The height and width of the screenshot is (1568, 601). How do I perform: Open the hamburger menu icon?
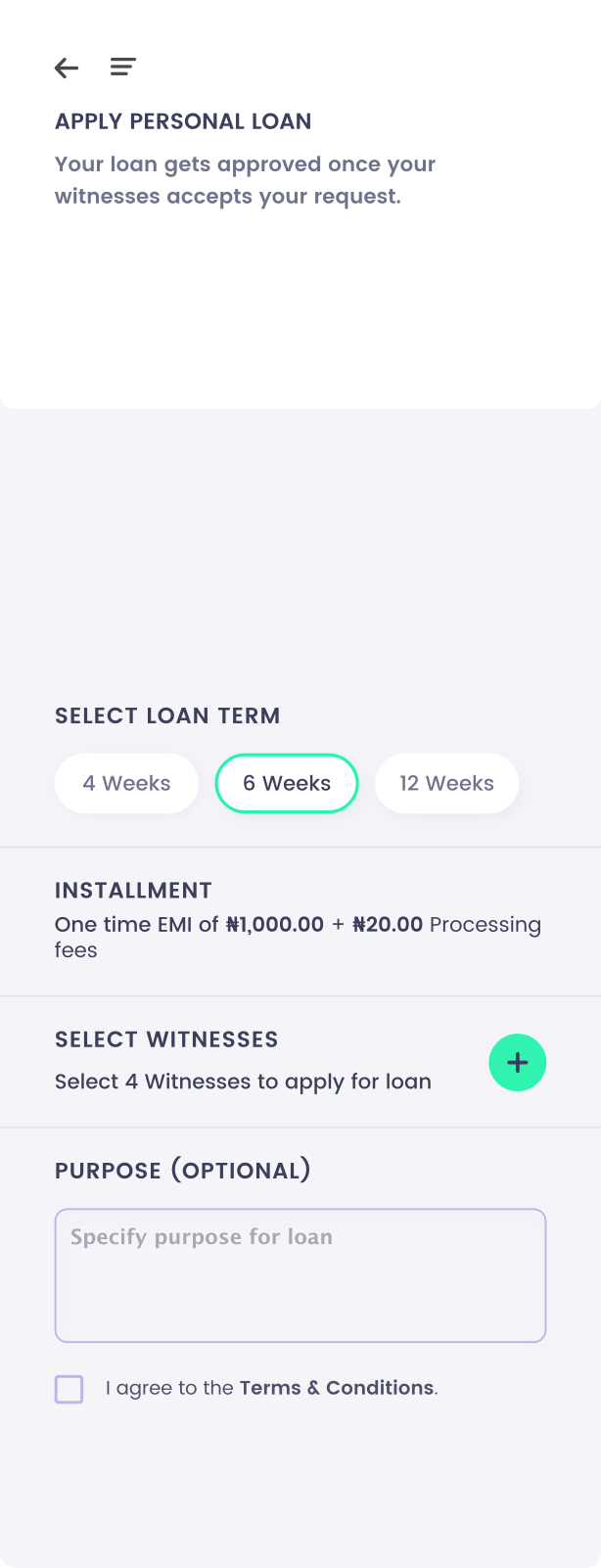coord(123,67)
